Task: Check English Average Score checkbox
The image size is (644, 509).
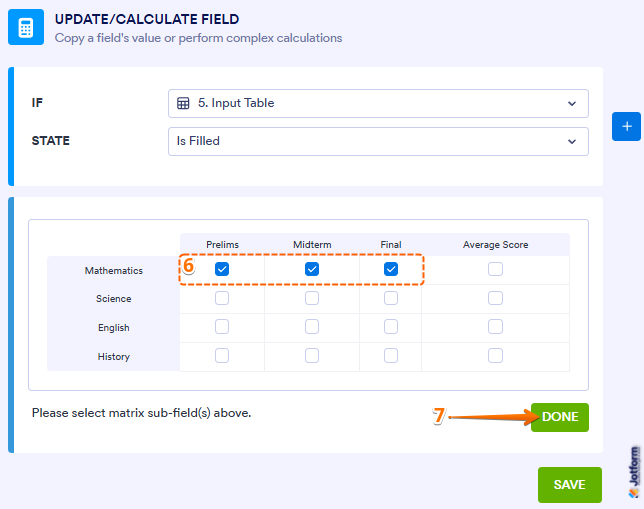Action: [x=495, y=327]
